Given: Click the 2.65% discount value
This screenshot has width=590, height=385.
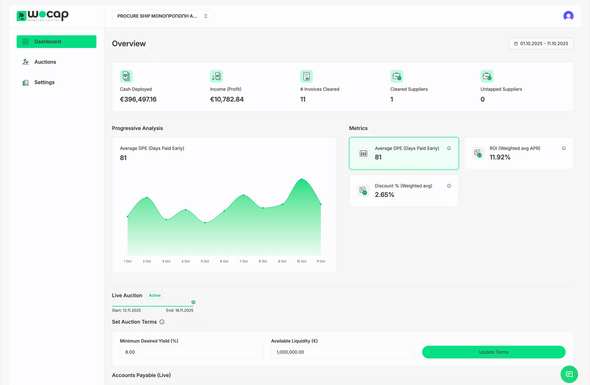Looking at the screenshot, I should pos(385,195).
